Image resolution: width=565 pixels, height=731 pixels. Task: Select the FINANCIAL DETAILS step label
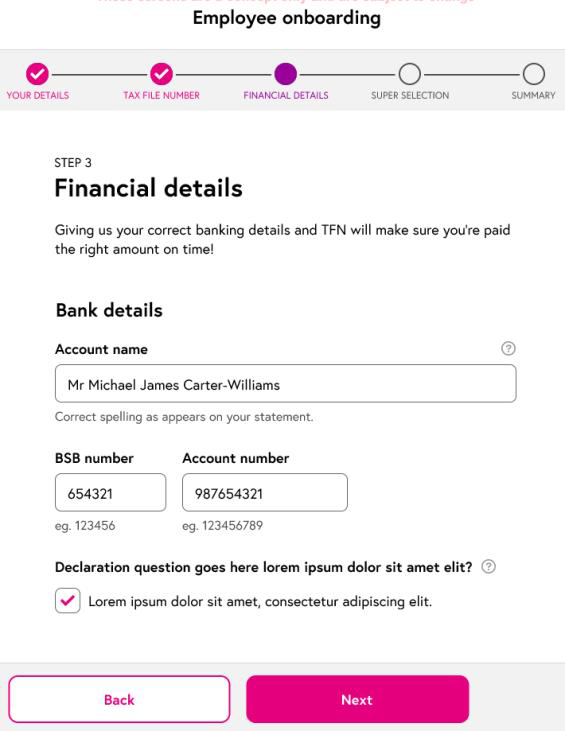pyautogui.click(x=286, y=95)
